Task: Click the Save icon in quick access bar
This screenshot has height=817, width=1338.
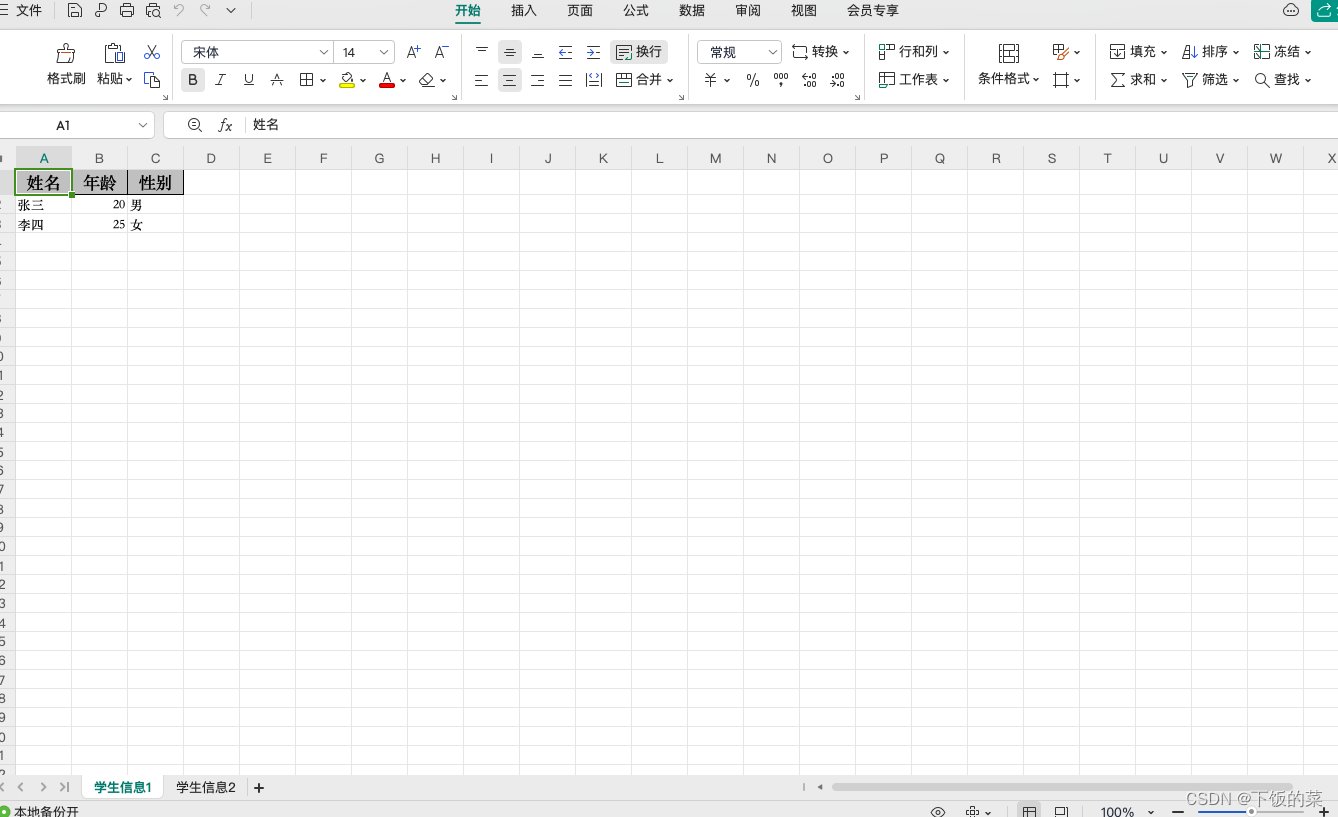Action: point(75,11)
